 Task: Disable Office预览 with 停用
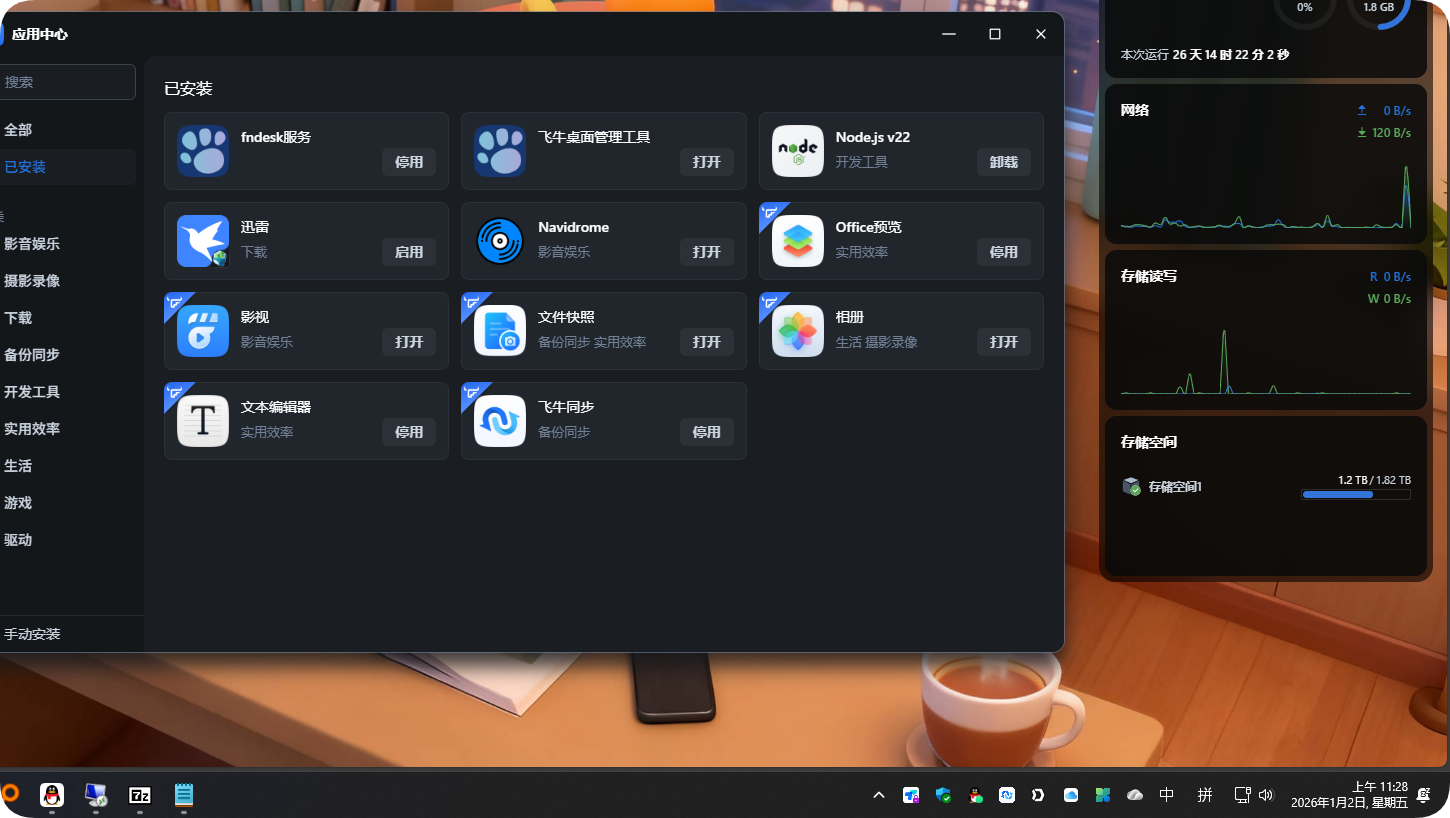(1004, 252)
